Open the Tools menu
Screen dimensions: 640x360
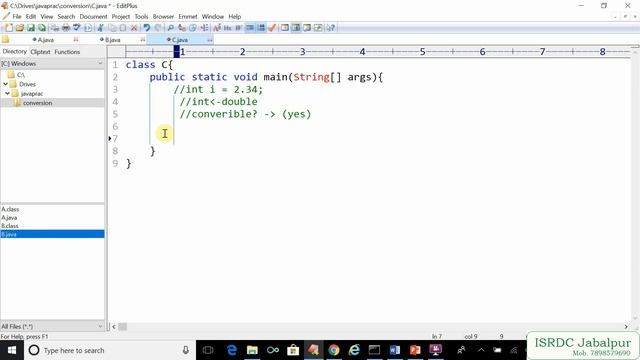[141, 16]
